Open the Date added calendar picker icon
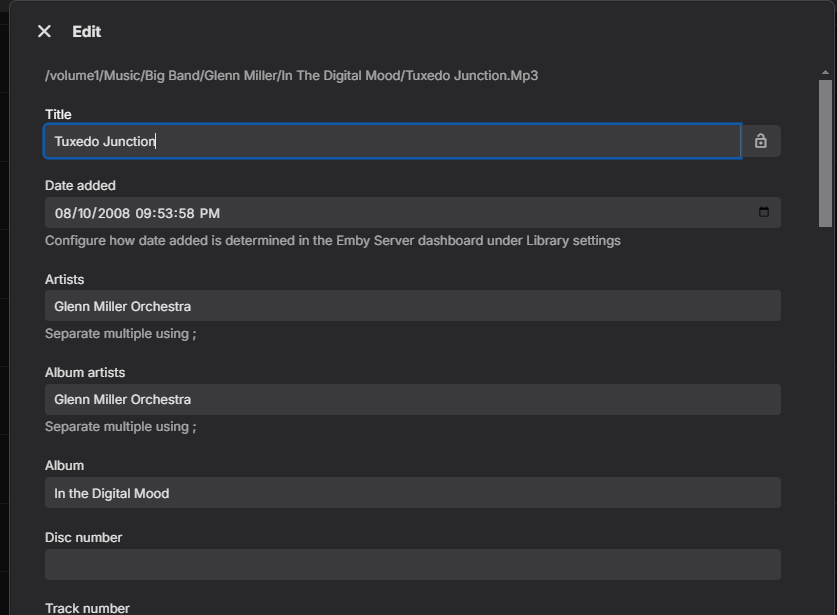The height and width of the screenshot is (615, 837). click(763, 212)
